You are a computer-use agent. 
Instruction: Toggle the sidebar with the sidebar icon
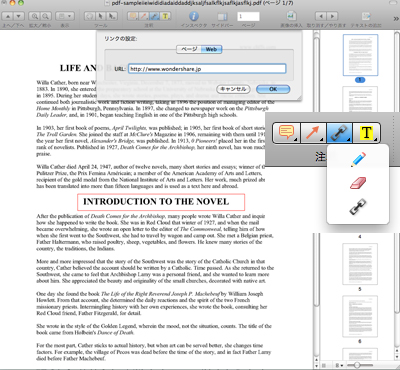222,16
